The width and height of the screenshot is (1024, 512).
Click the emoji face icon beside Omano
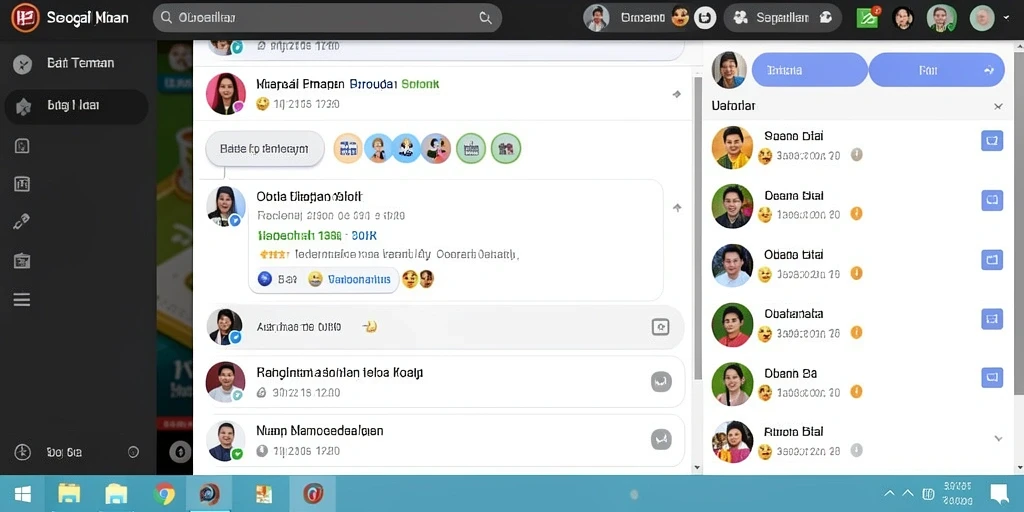680,18
